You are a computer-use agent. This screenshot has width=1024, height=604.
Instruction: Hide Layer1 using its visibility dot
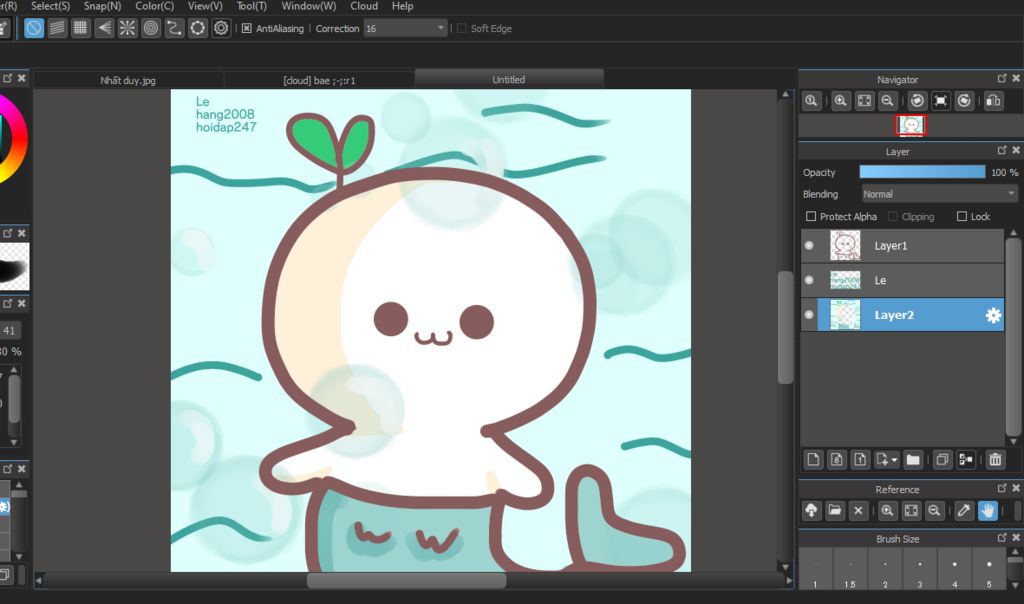pos(809,246)
